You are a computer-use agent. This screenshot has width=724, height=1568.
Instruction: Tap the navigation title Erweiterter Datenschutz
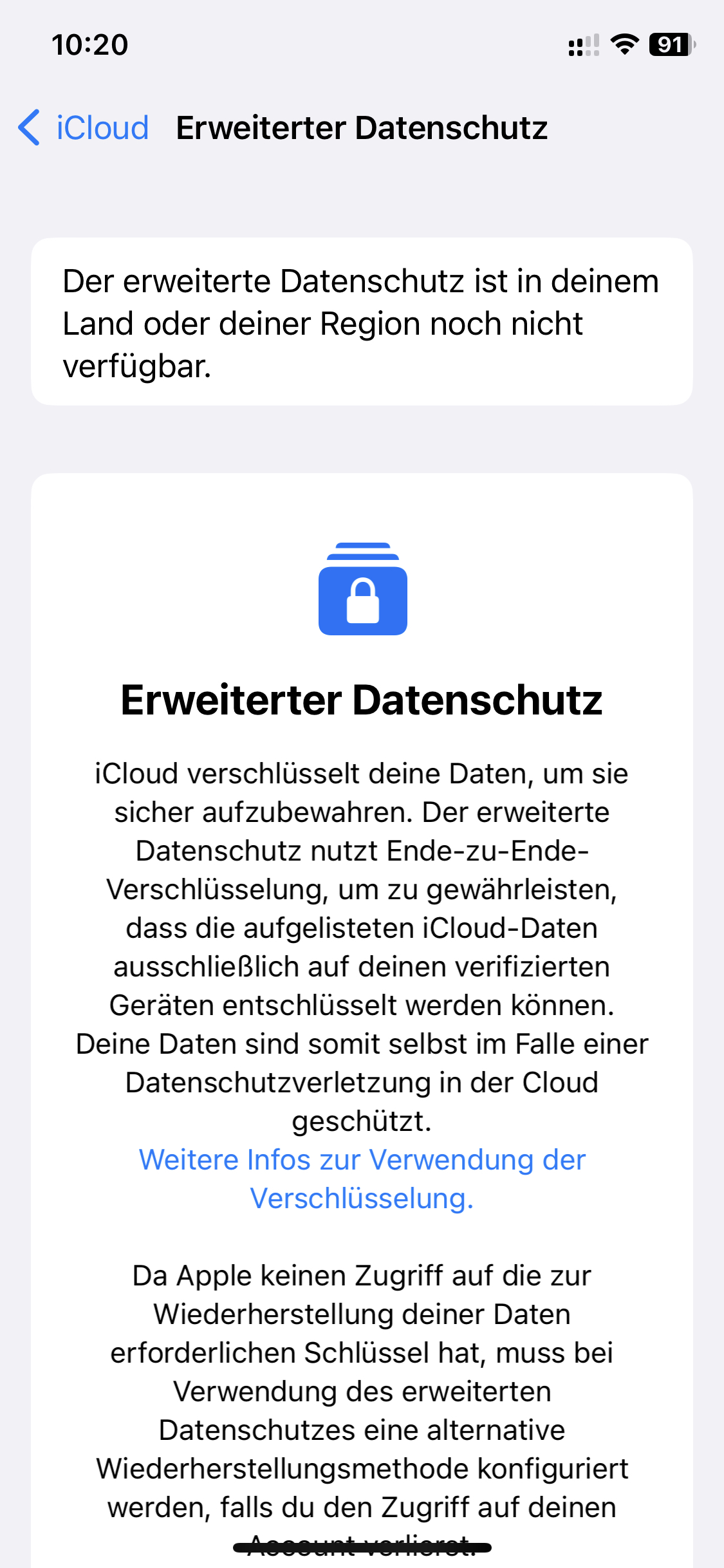(x=362, y=127)
